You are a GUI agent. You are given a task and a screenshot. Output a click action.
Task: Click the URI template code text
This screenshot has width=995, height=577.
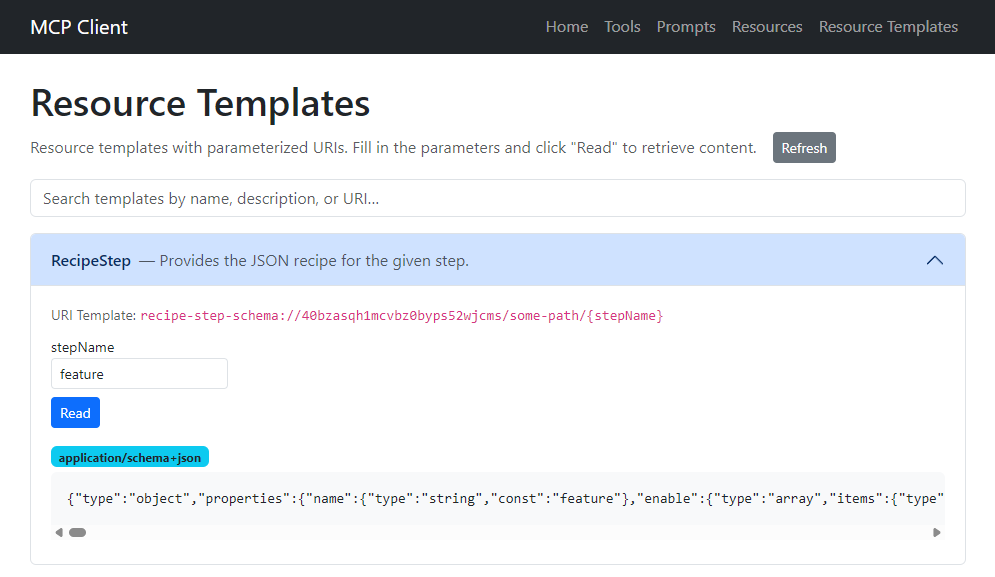point(402,315)
